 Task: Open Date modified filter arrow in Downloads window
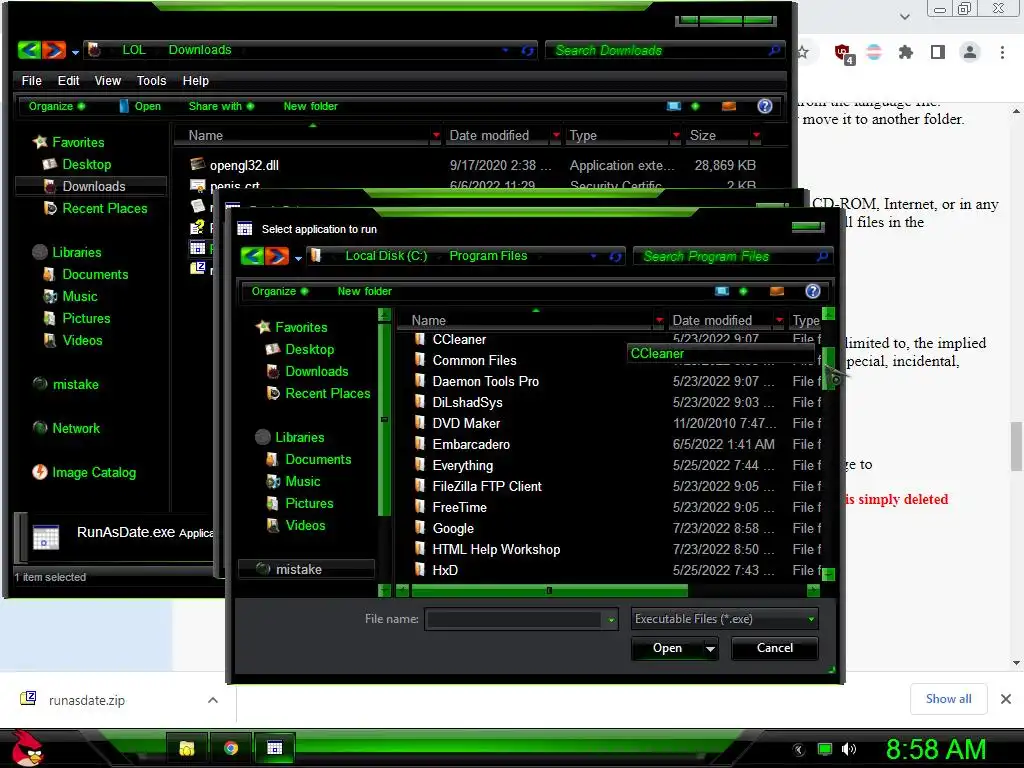556,135
